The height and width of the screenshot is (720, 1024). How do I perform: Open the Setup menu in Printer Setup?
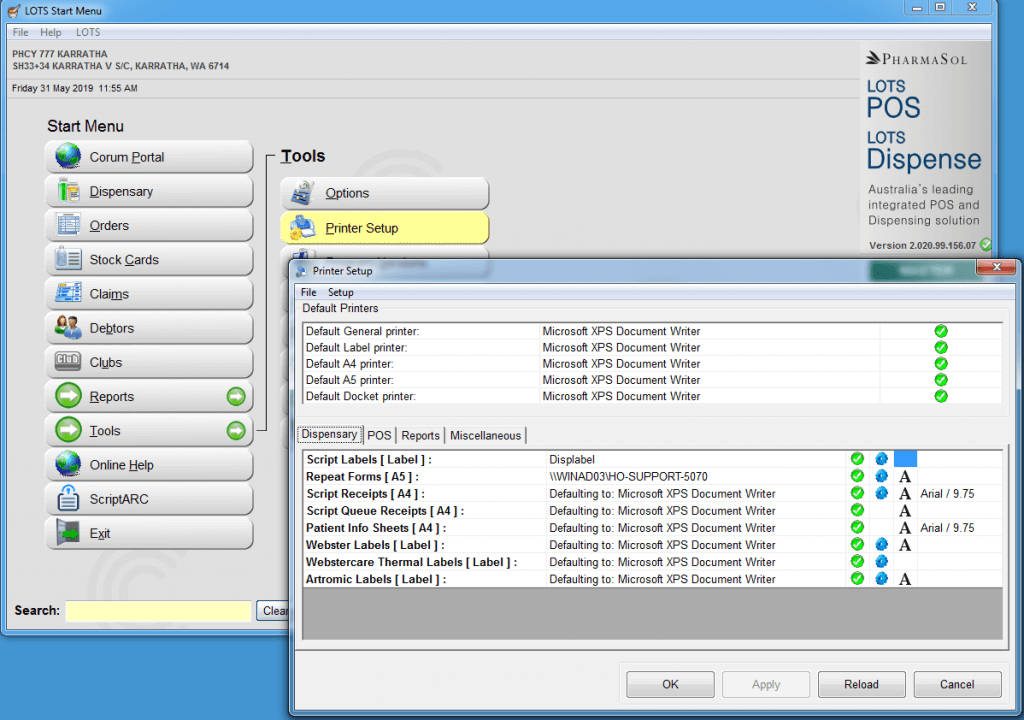coord(341,293)
